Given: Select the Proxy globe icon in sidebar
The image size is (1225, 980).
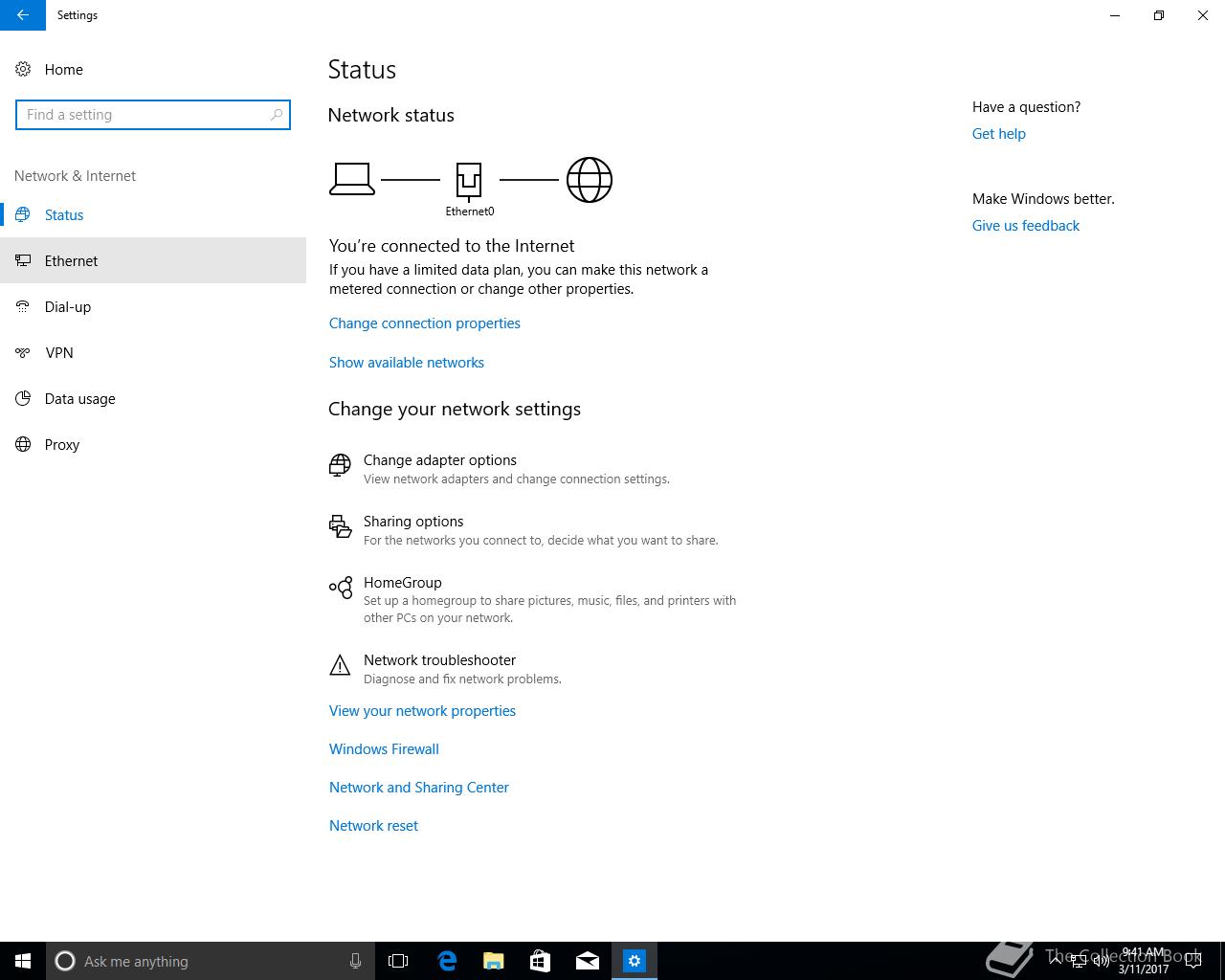Looking at the screenshot, I should click(23, 444).
